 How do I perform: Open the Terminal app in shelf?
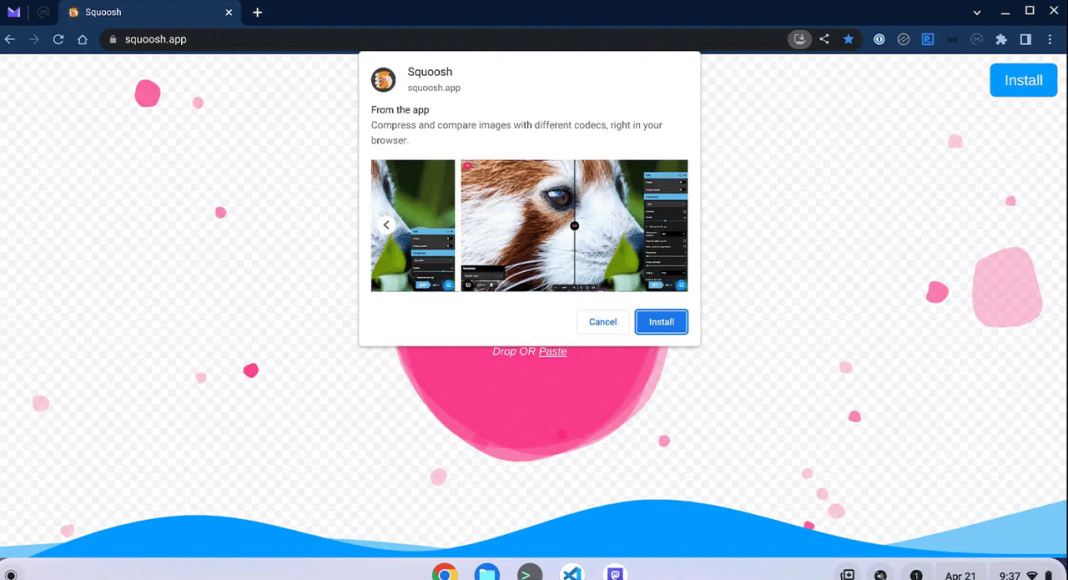[x=529, y=573]
